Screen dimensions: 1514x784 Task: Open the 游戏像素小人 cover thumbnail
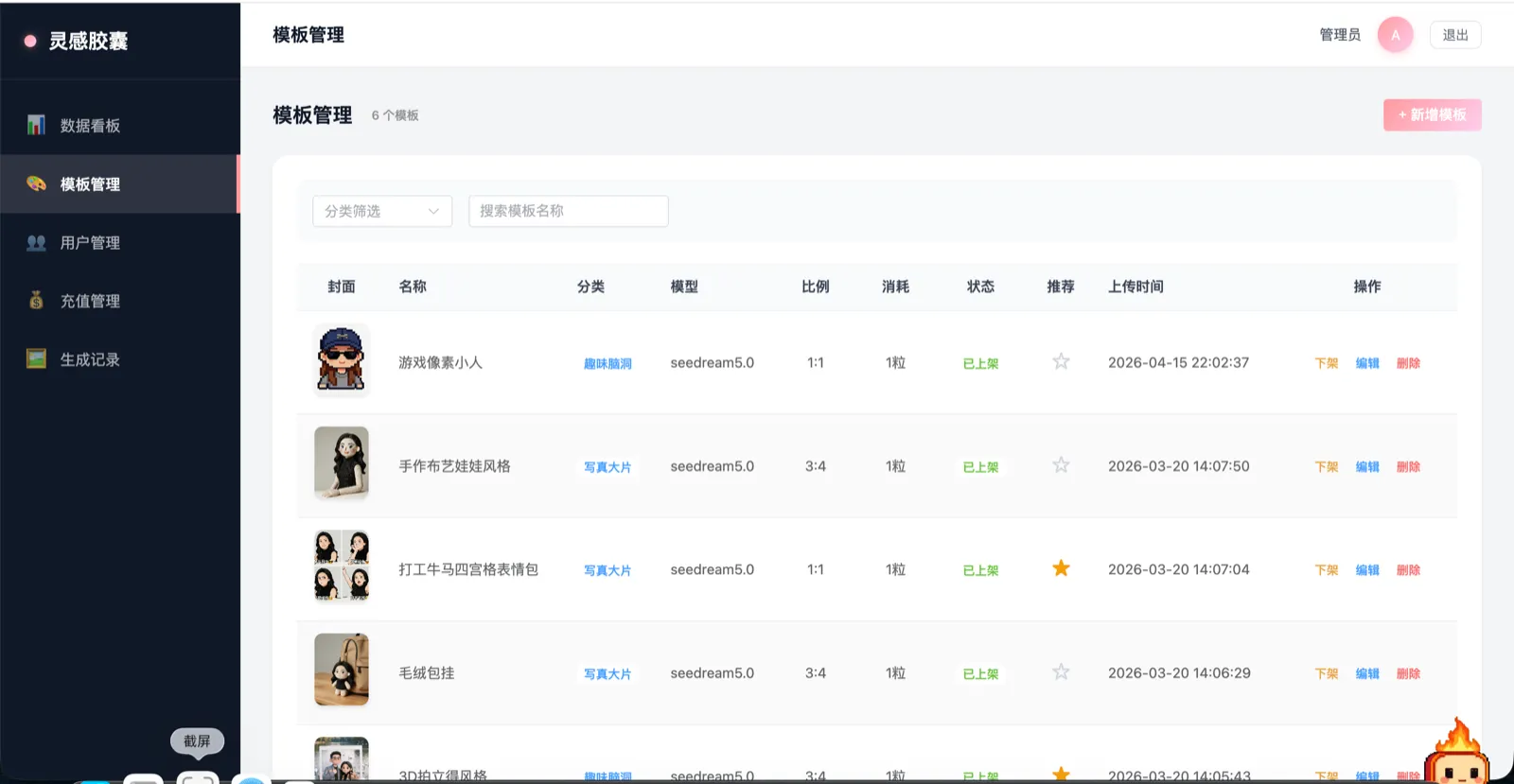pos(342,359)
